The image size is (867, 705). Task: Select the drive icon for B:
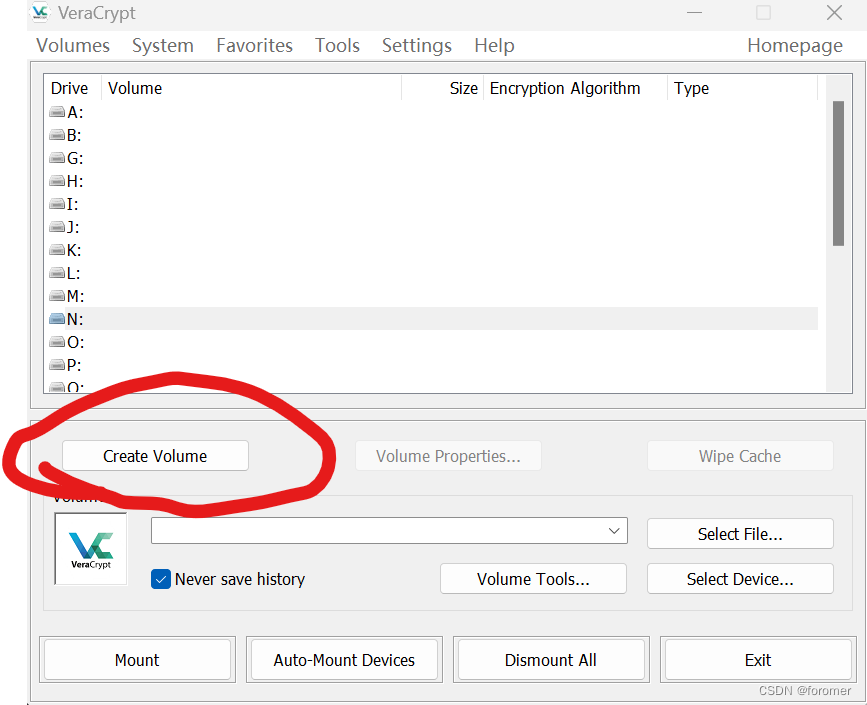tap(57, 135)
